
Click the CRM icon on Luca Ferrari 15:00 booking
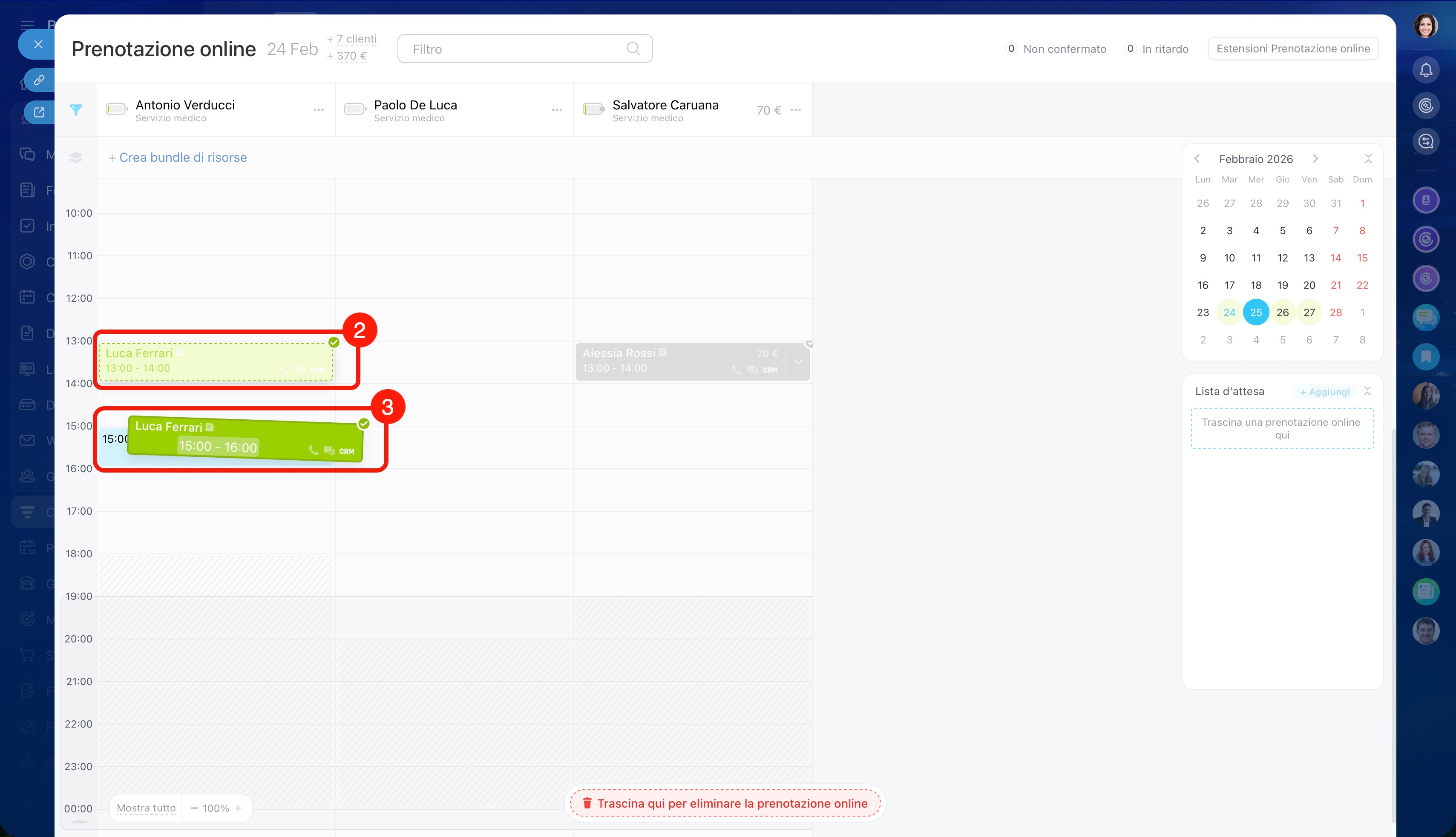tap(346, 451)
